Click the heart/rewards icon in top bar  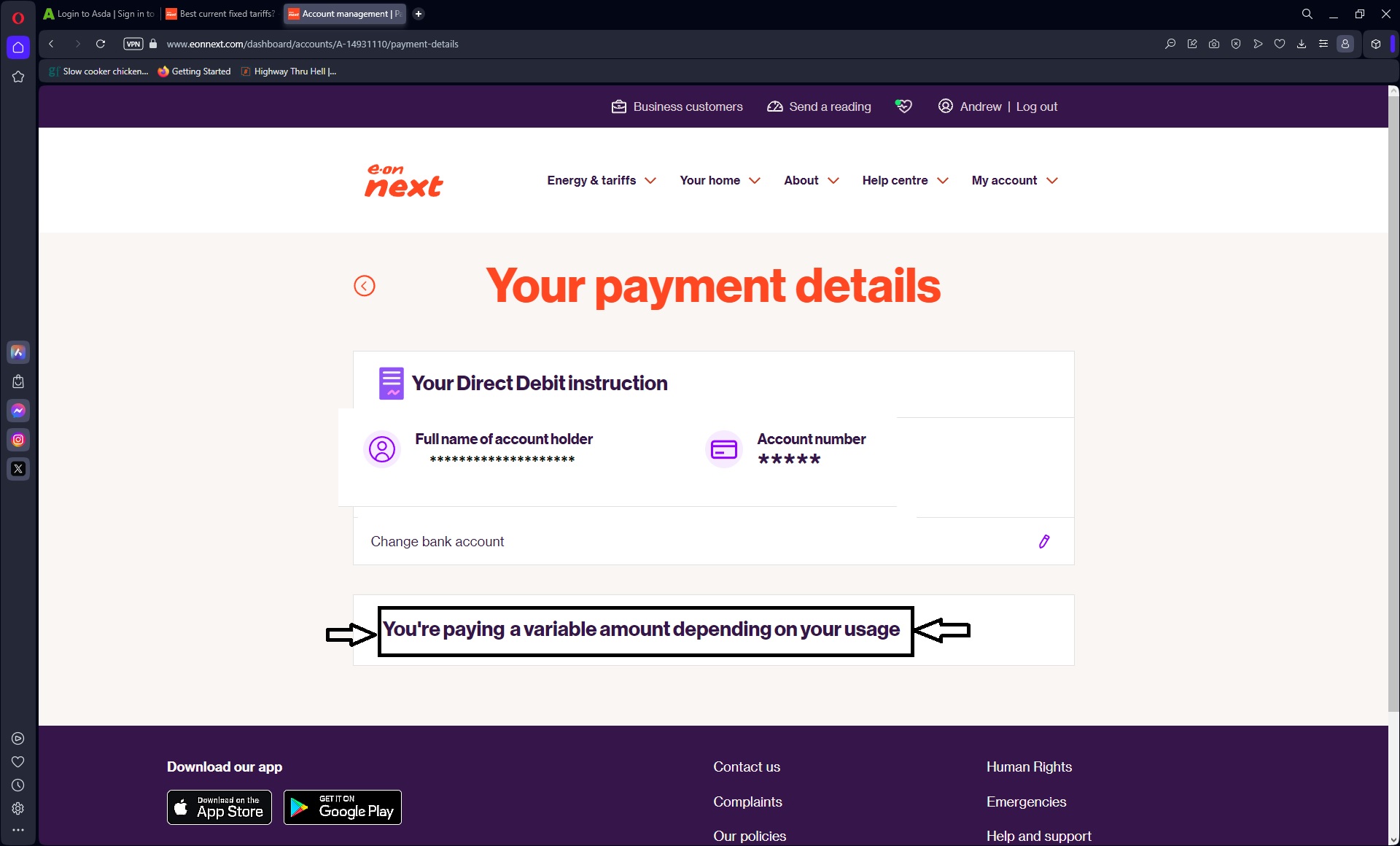coord(903,107)
